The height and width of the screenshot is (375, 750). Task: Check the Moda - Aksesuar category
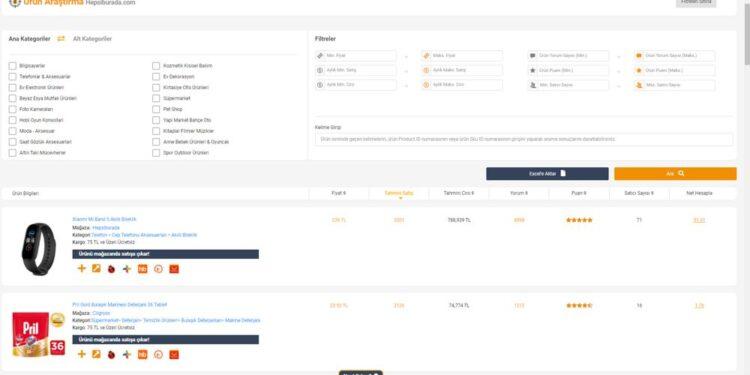[x=12, y=131]
